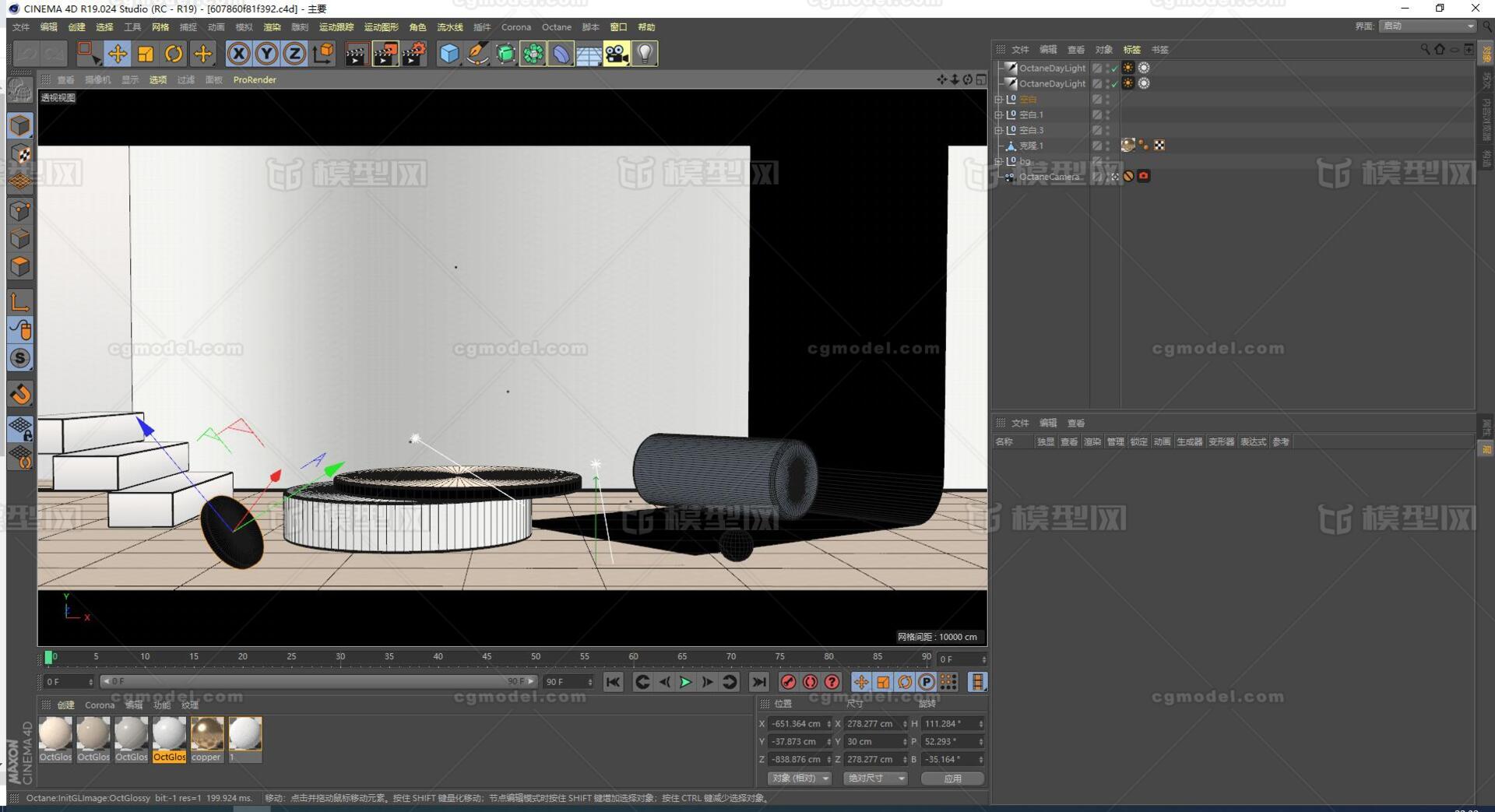
Task: Click the spline Pen tool icon
Action: 477,54
